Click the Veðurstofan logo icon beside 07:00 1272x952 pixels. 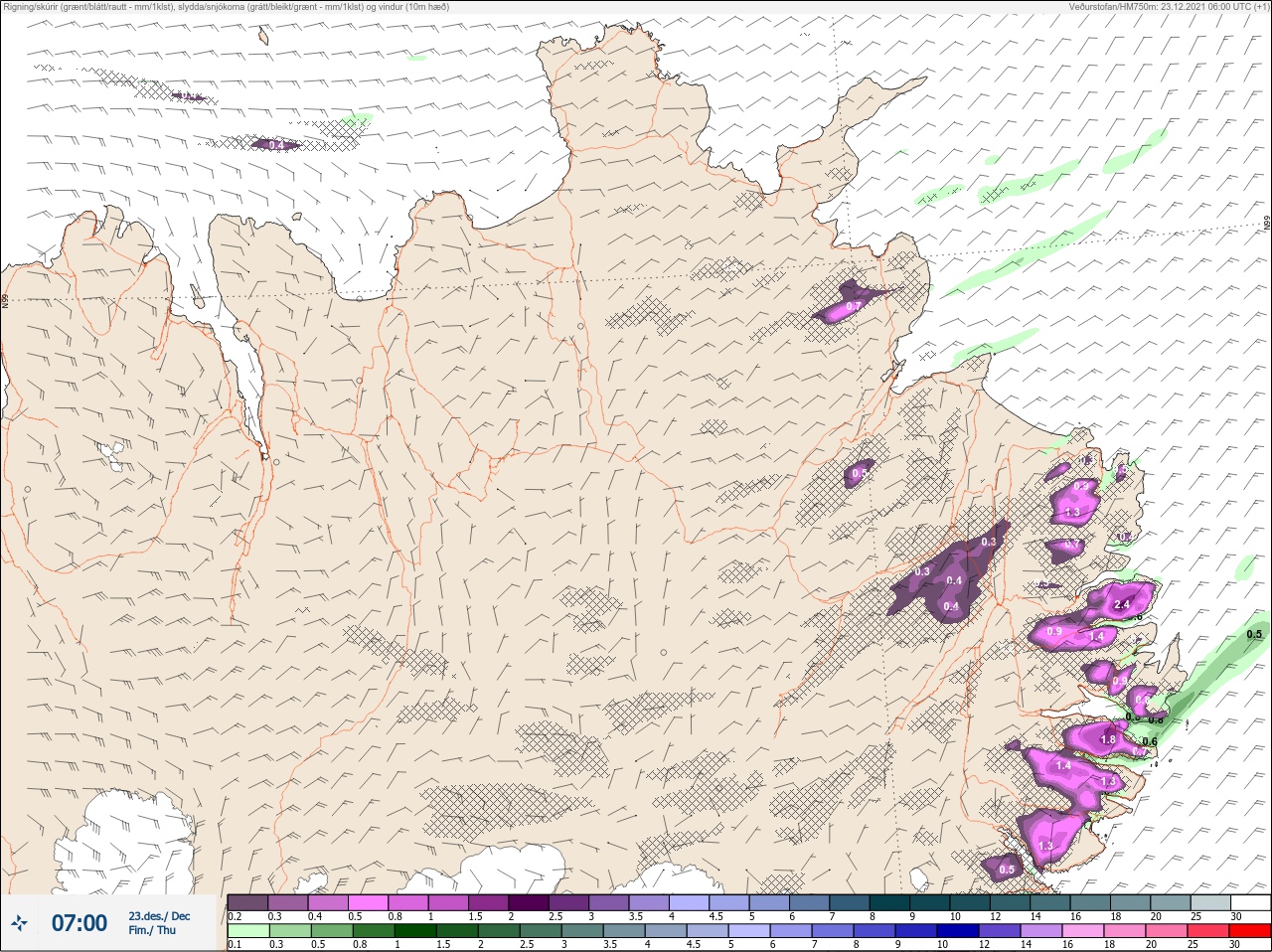point(20,924)
